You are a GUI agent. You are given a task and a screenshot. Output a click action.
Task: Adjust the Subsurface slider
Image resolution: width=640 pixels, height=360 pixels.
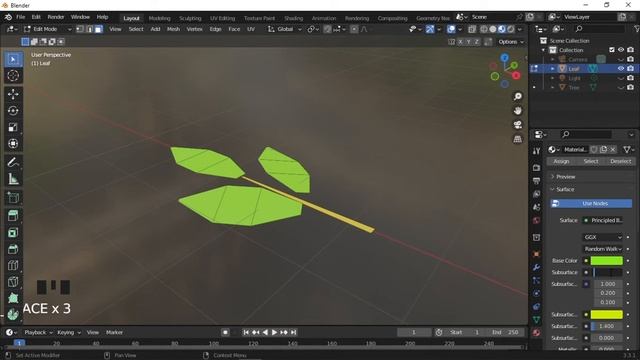[x=607, y=272]
